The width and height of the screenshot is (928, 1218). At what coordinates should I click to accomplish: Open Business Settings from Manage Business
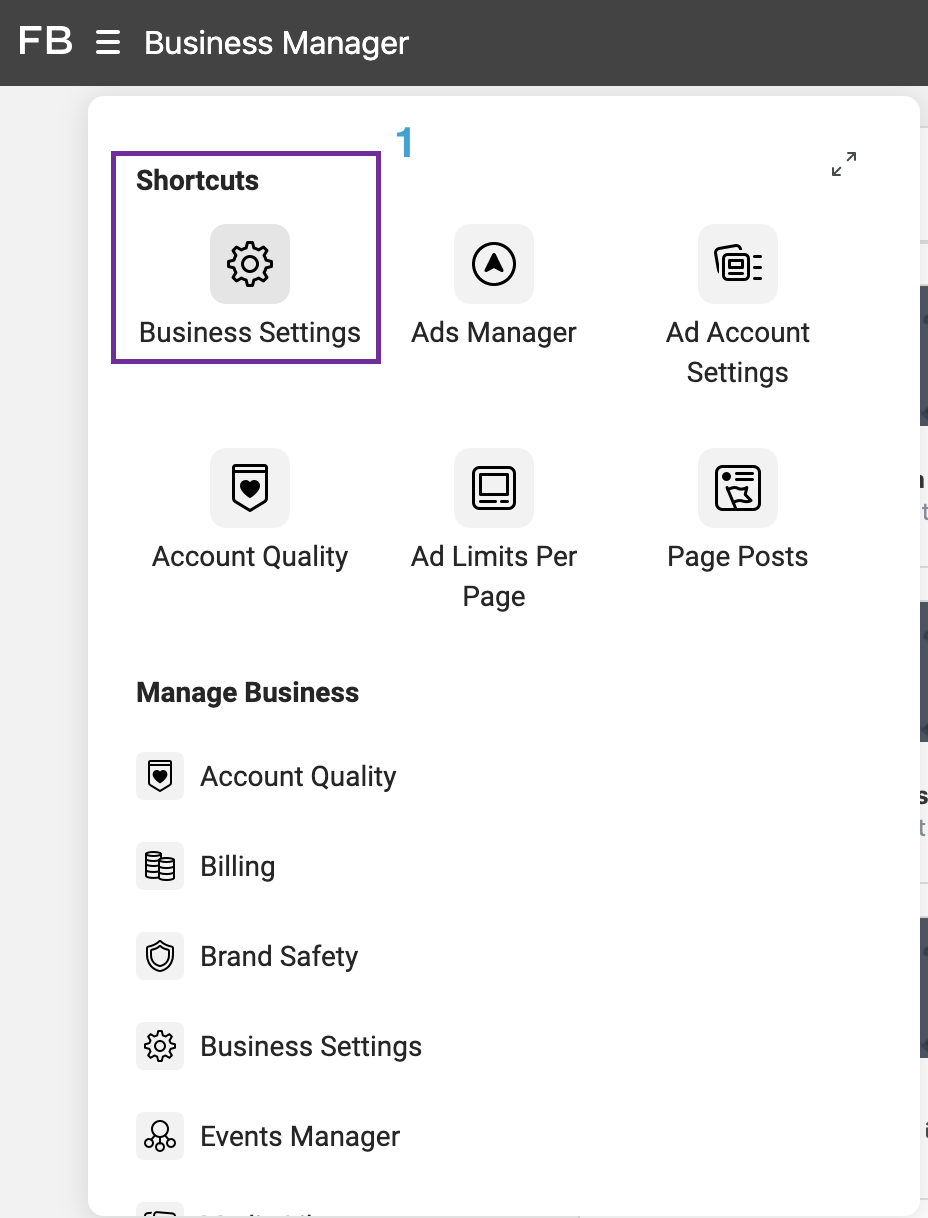point(311,1046)
